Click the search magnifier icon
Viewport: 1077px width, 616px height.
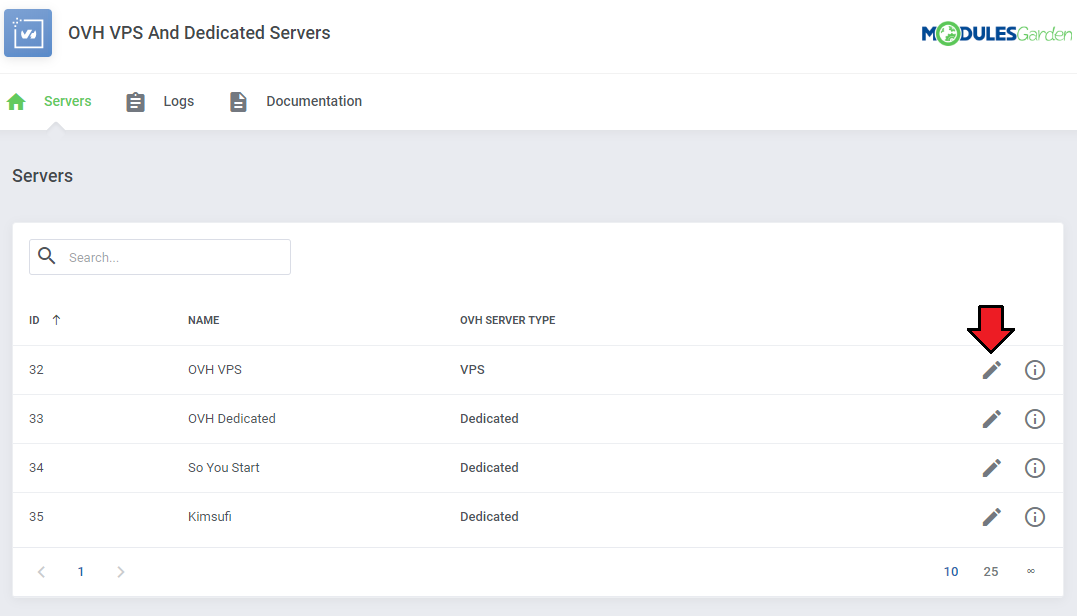[47, 256]
